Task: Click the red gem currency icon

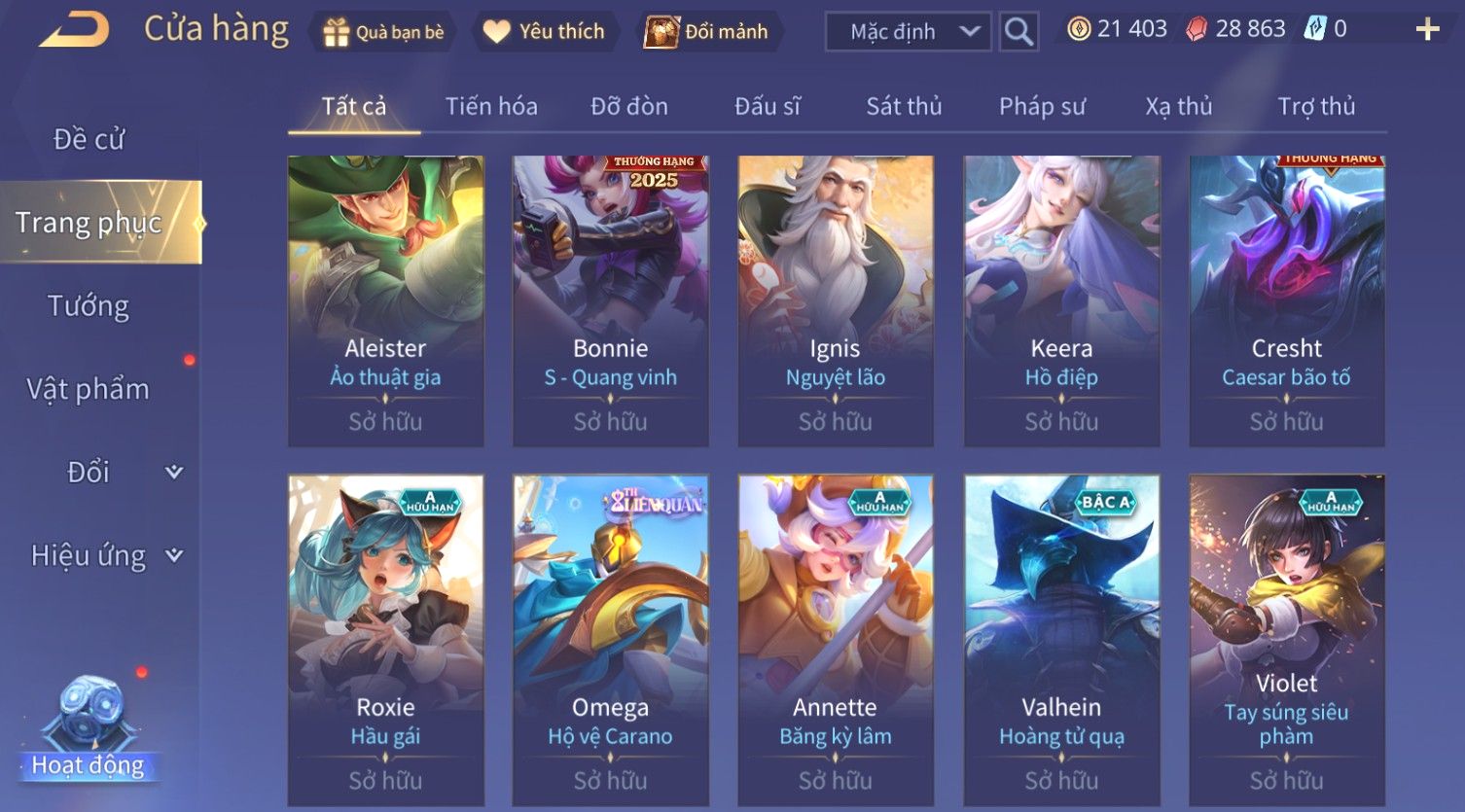Action: 1197,29
